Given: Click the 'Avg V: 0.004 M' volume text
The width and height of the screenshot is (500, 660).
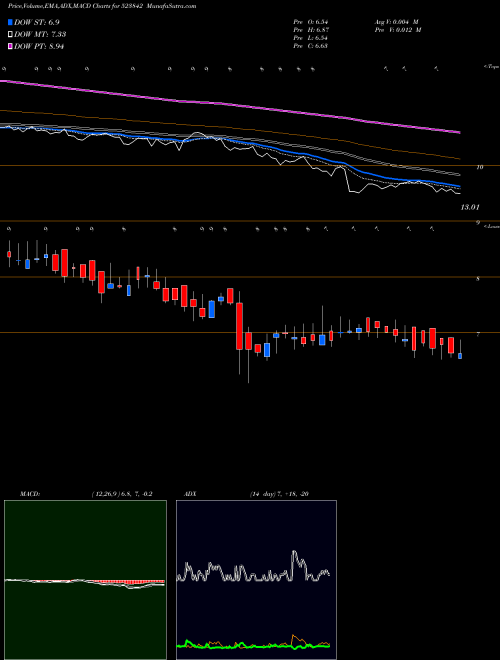Looking at the screenshot, I should point(397,22).
